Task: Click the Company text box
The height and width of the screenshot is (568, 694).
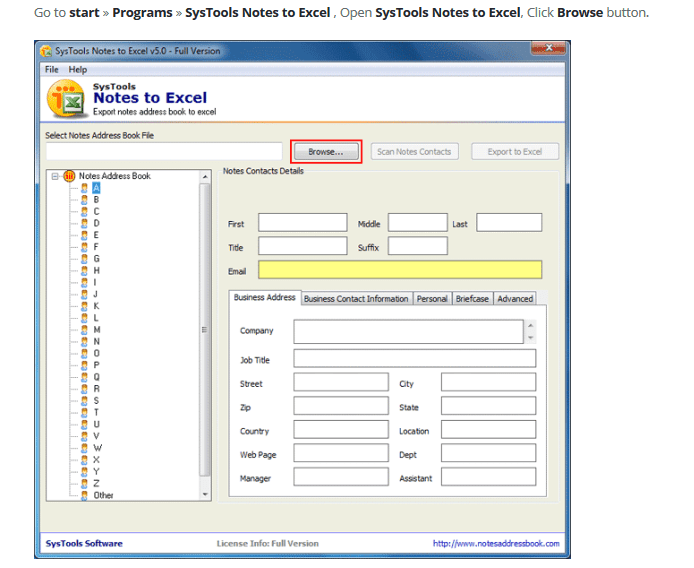Action: [x=409, y=332]
